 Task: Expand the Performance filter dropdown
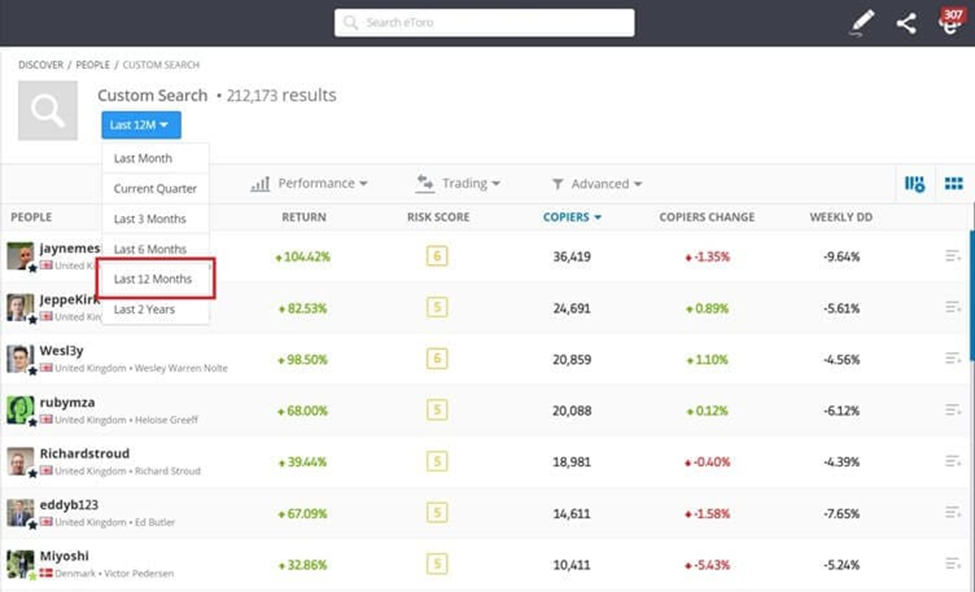click(309, 183)
